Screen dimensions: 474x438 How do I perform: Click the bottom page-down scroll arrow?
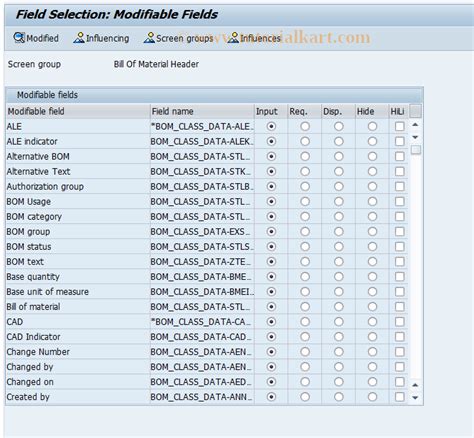(415, 397)
